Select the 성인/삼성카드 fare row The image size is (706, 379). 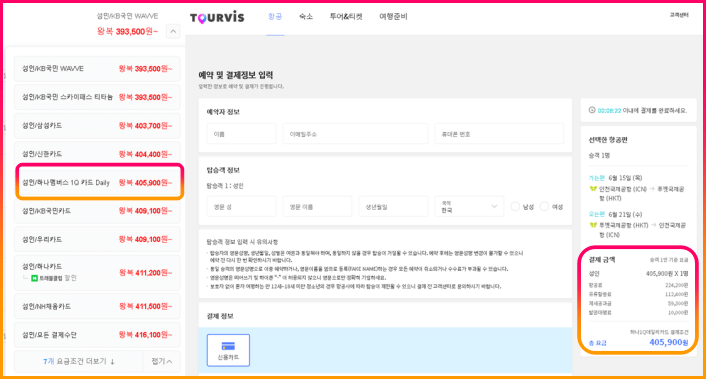(97, 126)
